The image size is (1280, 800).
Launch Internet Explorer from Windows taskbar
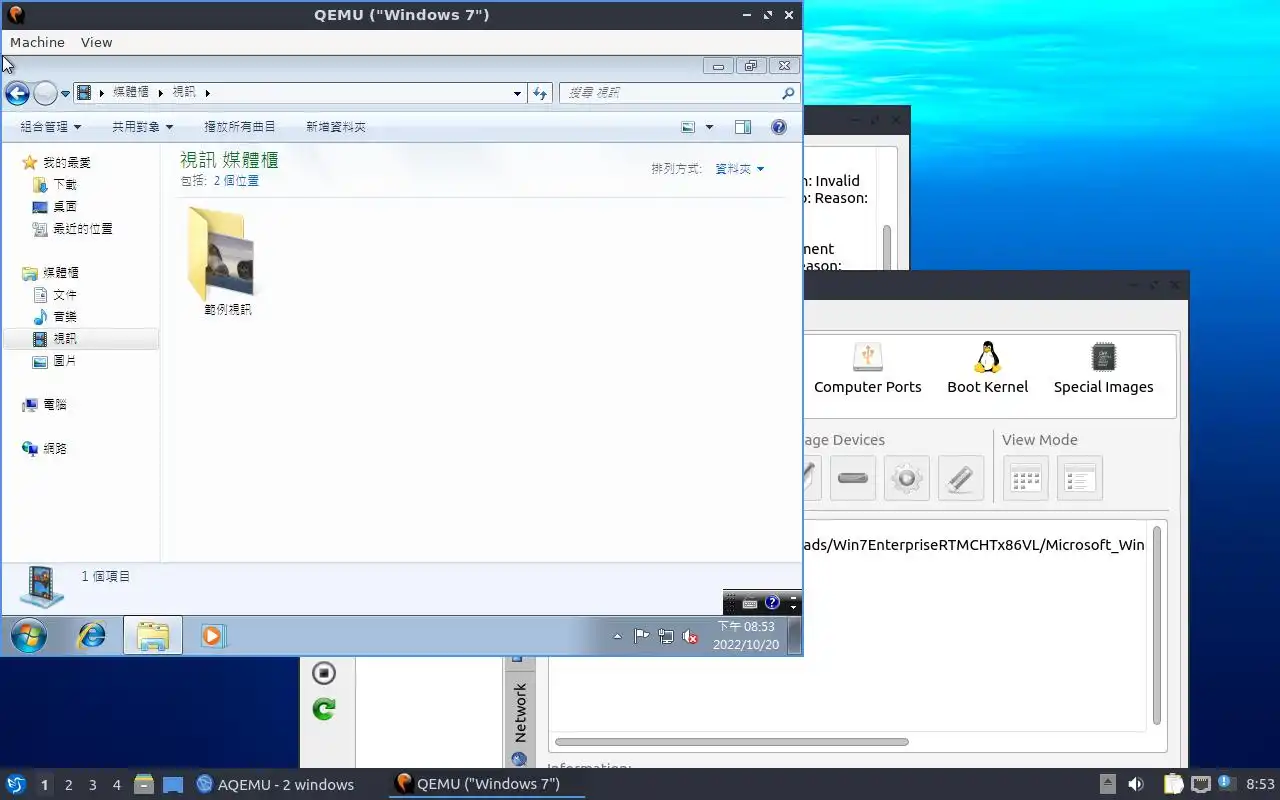pyautogui.click(x=91, y=635)
